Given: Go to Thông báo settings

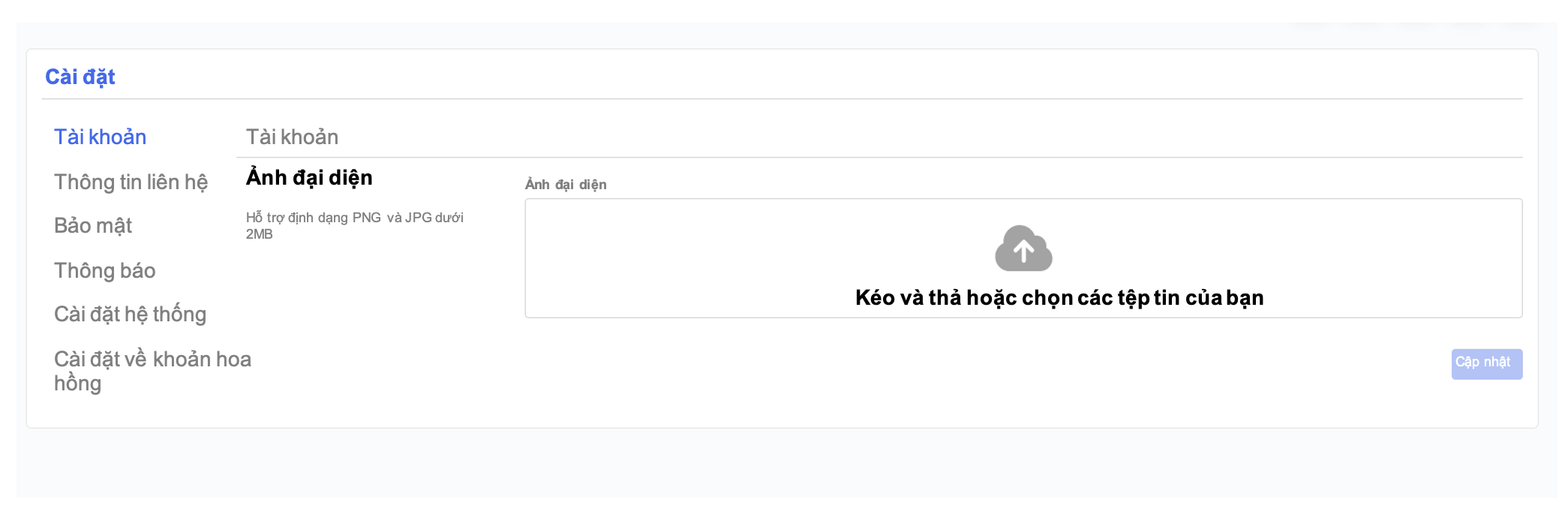Looking at the screenshot, I should pyautogui.click(x=105, y=270).
